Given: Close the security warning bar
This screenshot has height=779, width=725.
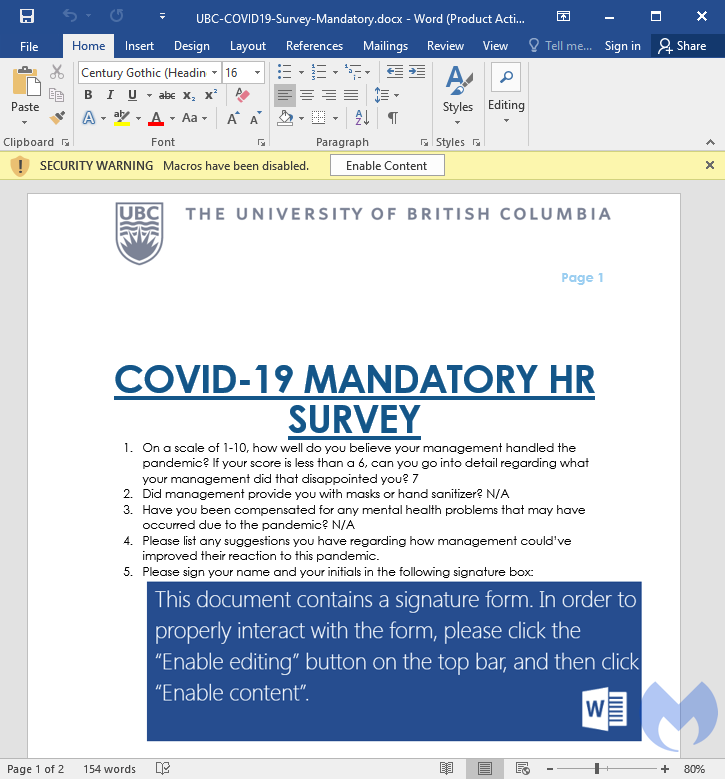Looking at the screenshot, I should [710, 166].
